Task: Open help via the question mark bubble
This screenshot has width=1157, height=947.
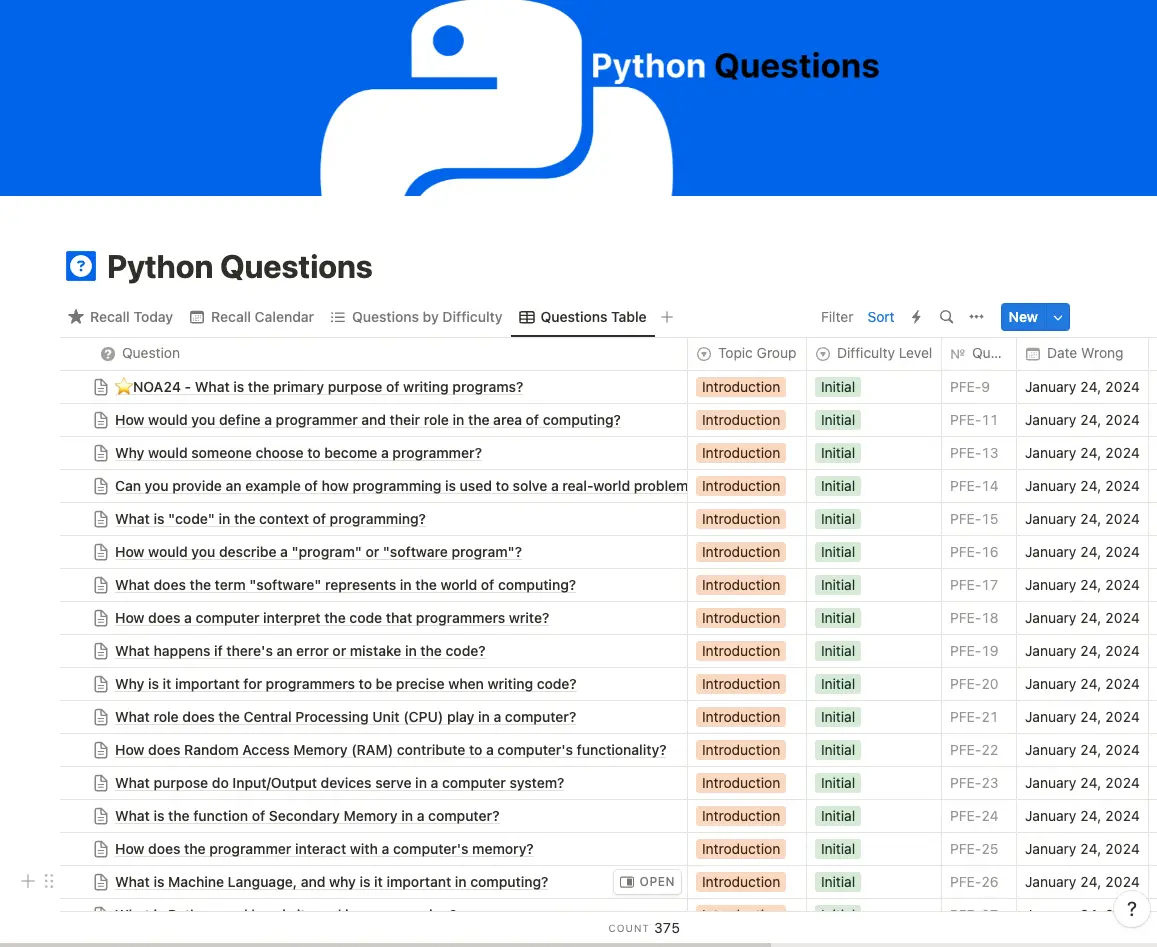Action: (1131, 909)
